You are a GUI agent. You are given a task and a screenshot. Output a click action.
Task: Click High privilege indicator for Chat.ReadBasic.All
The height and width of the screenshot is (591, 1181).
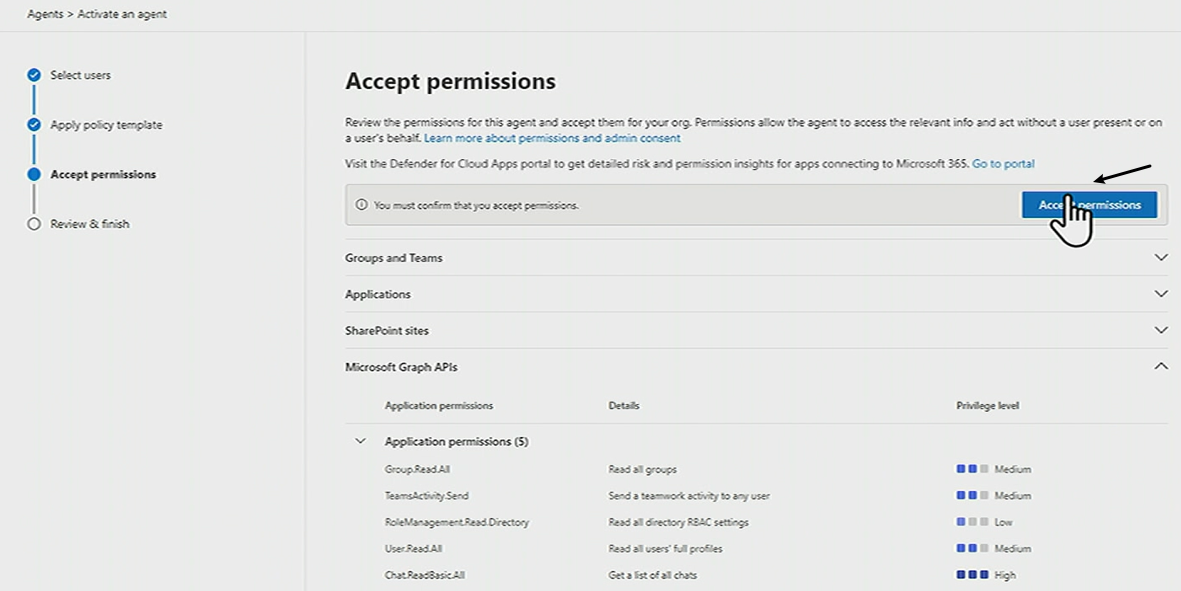[986, 575]
